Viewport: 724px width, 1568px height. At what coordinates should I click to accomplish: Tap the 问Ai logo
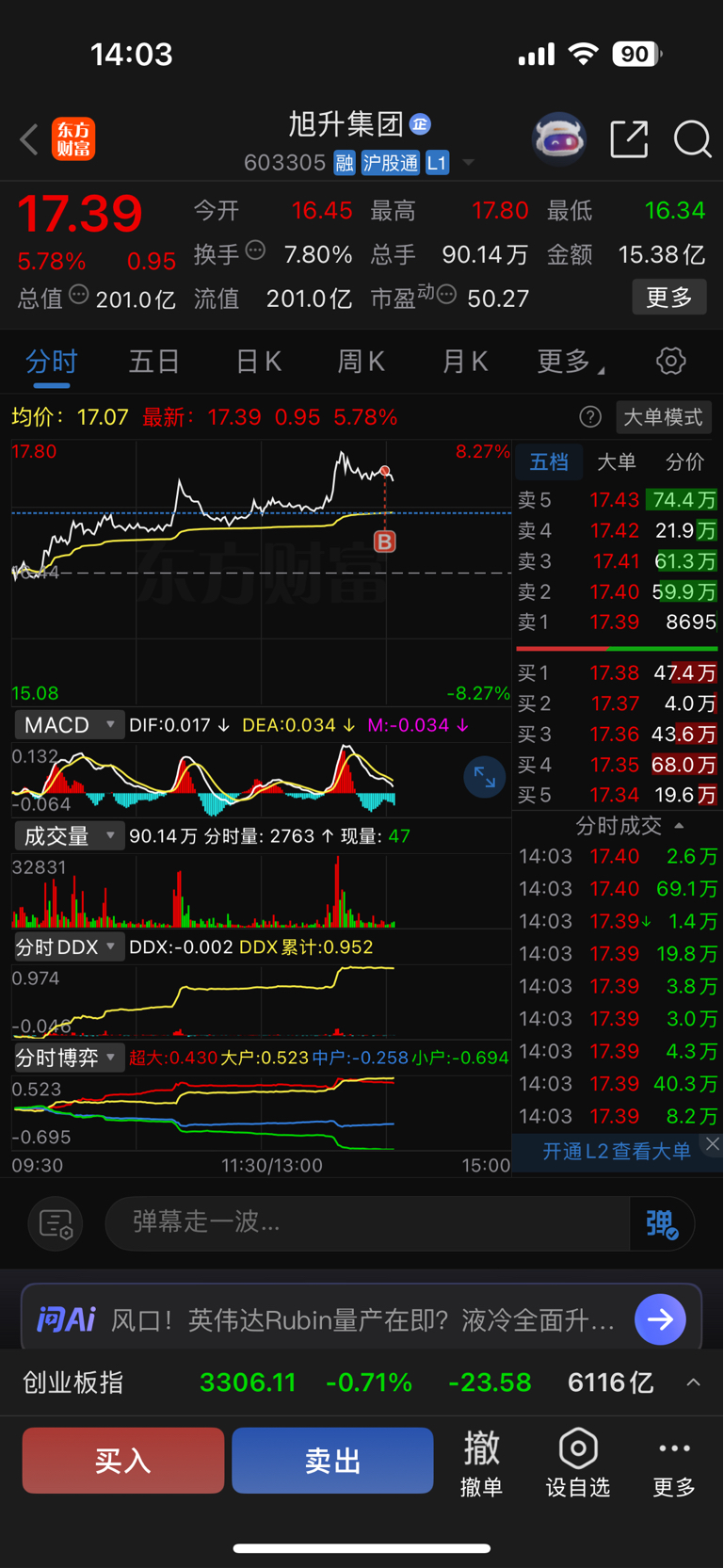coord(66,1319)
